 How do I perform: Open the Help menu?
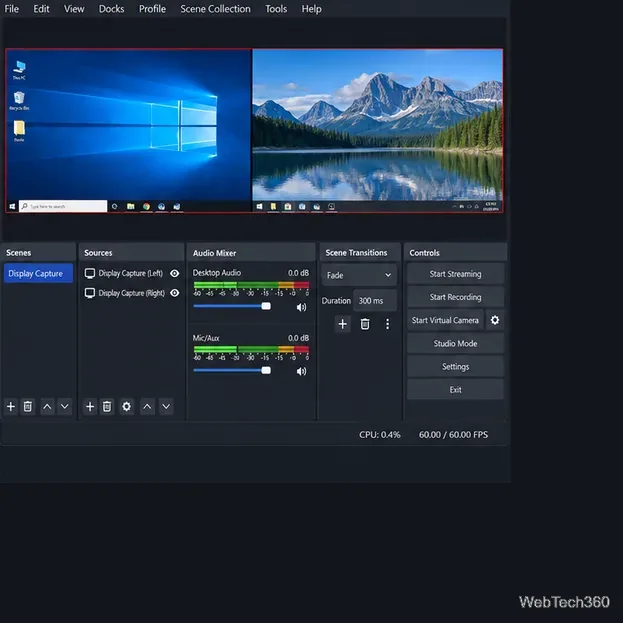pyautogui.click(x=312, y=9)
